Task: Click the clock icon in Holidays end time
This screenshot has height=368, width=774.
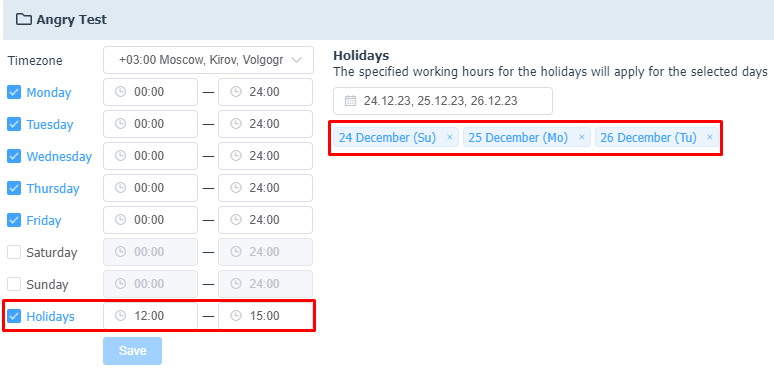Action: click(236, 316)
